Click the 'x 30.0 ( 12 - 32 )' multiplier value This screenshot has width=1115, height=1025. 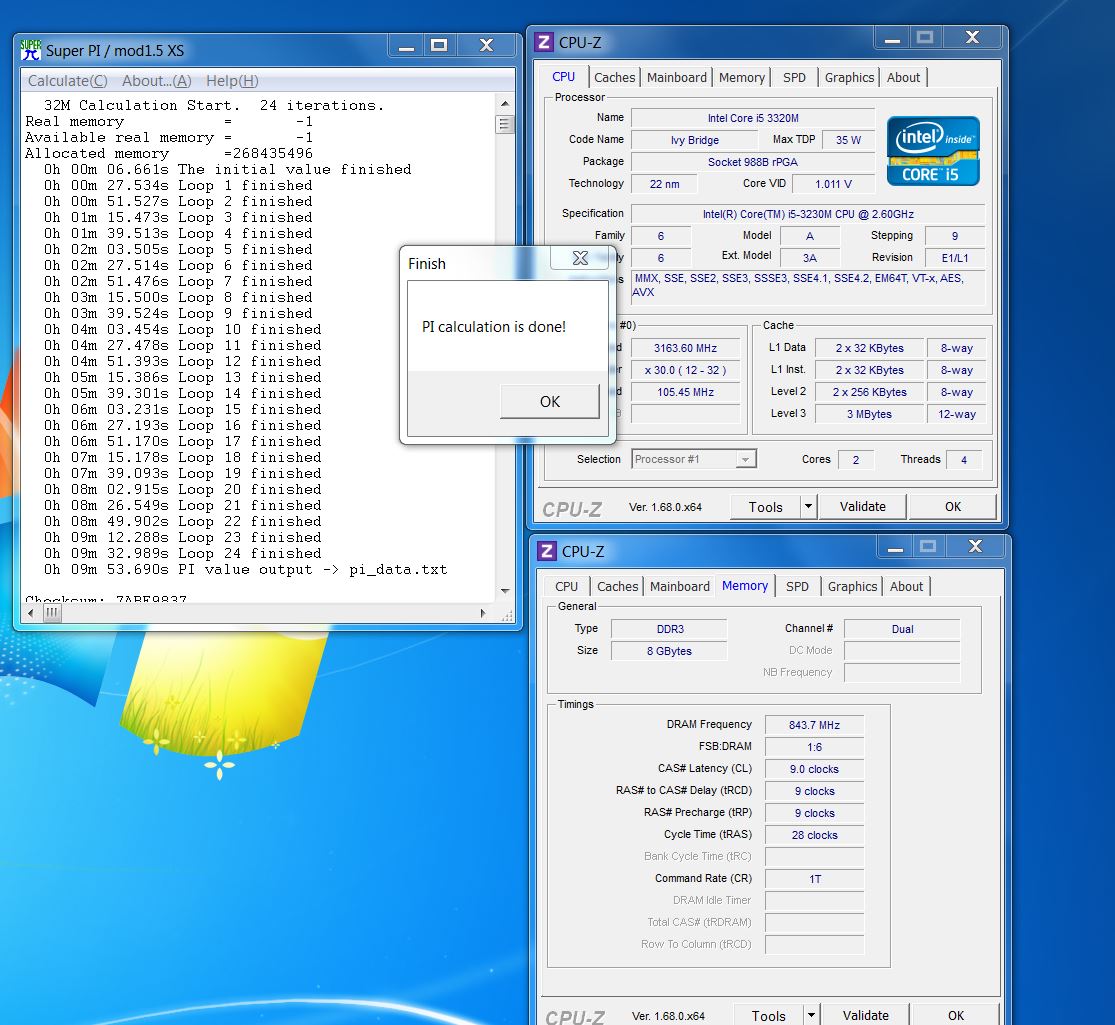pos(685,370)
